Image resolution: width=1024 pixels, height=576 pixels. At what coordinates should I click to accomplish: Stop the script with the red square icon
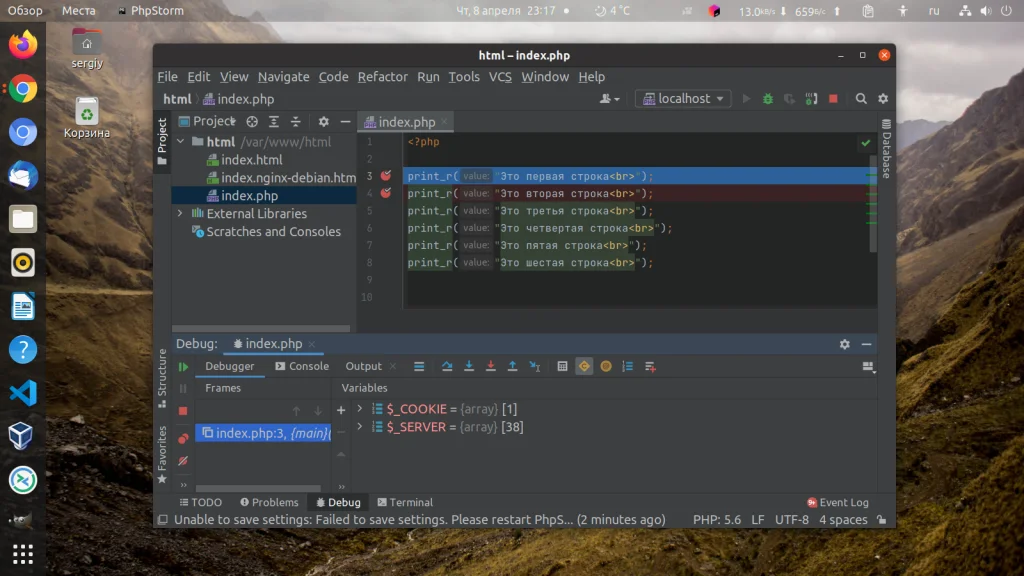pos(833,98)
